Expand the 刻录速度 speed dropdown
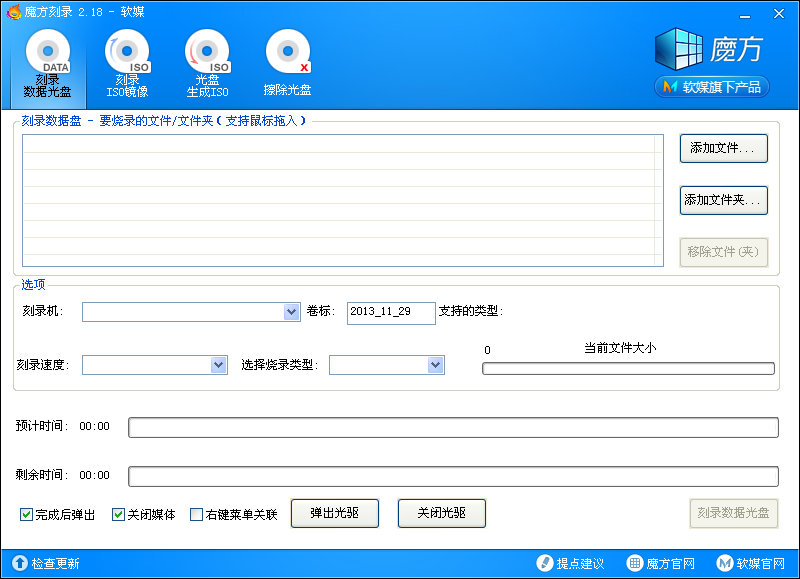 pos(219,365)
